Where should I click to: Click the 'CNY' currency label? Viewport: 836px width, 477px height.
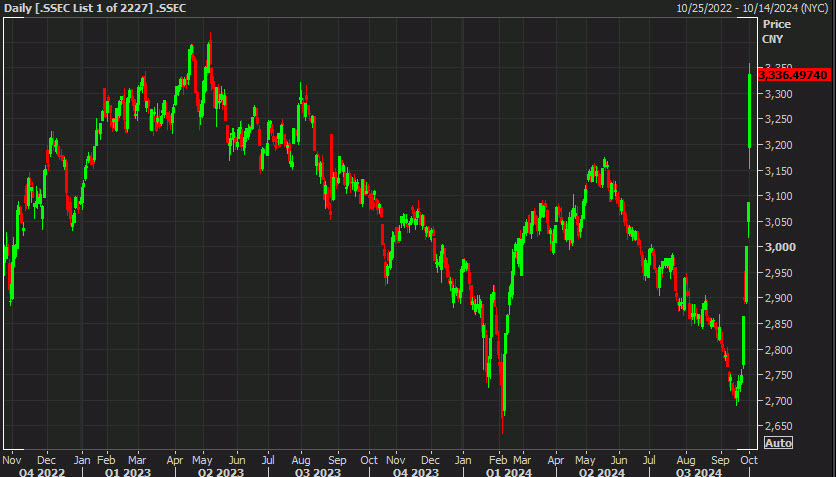coord(773,39)
